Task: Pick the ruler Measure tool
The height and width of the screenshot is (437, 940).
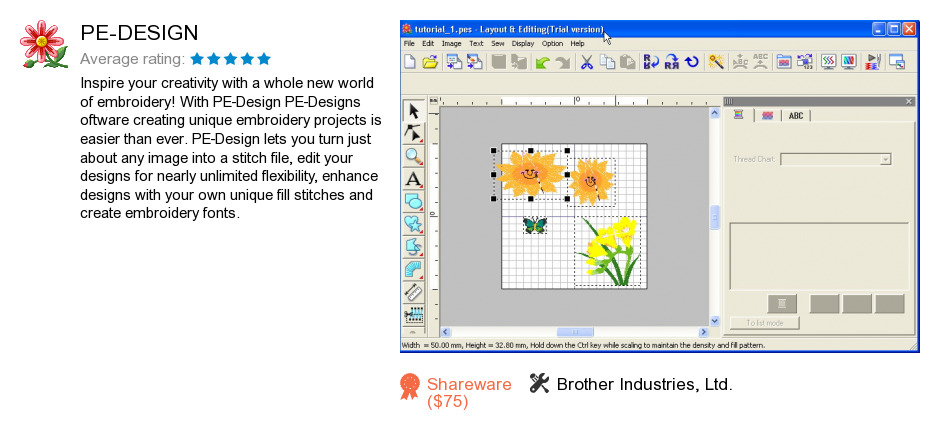Action: tap(414, 292)
